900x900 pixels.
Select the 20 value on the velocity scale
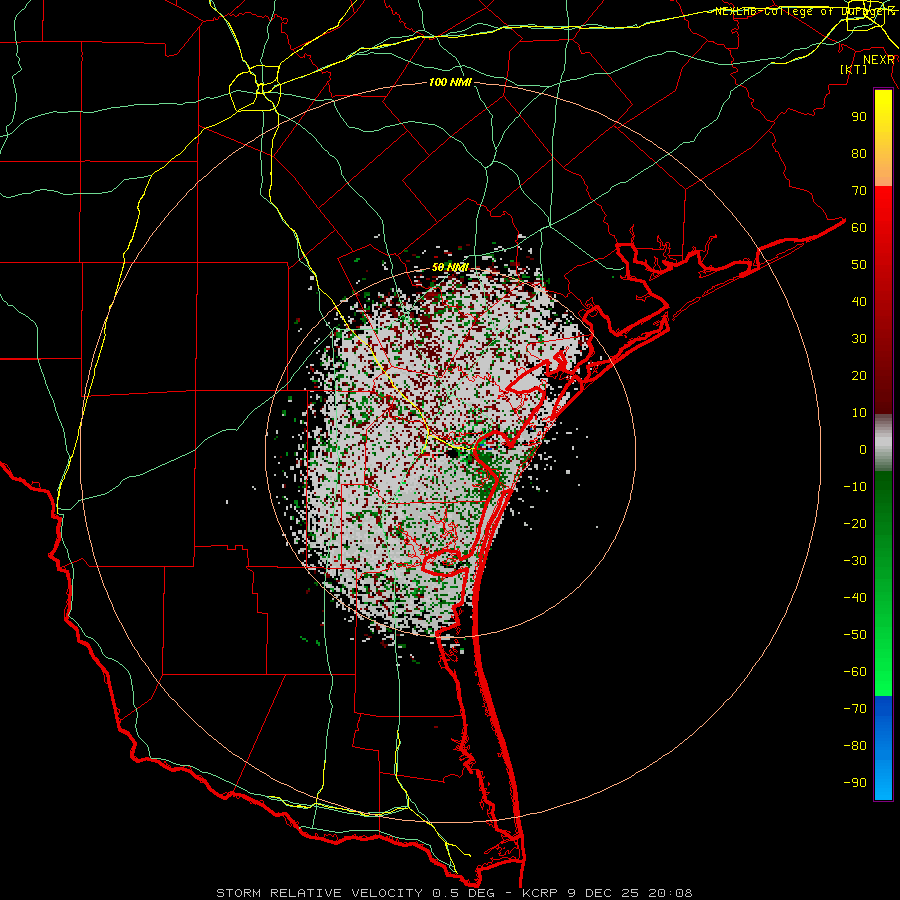point(859,376)
